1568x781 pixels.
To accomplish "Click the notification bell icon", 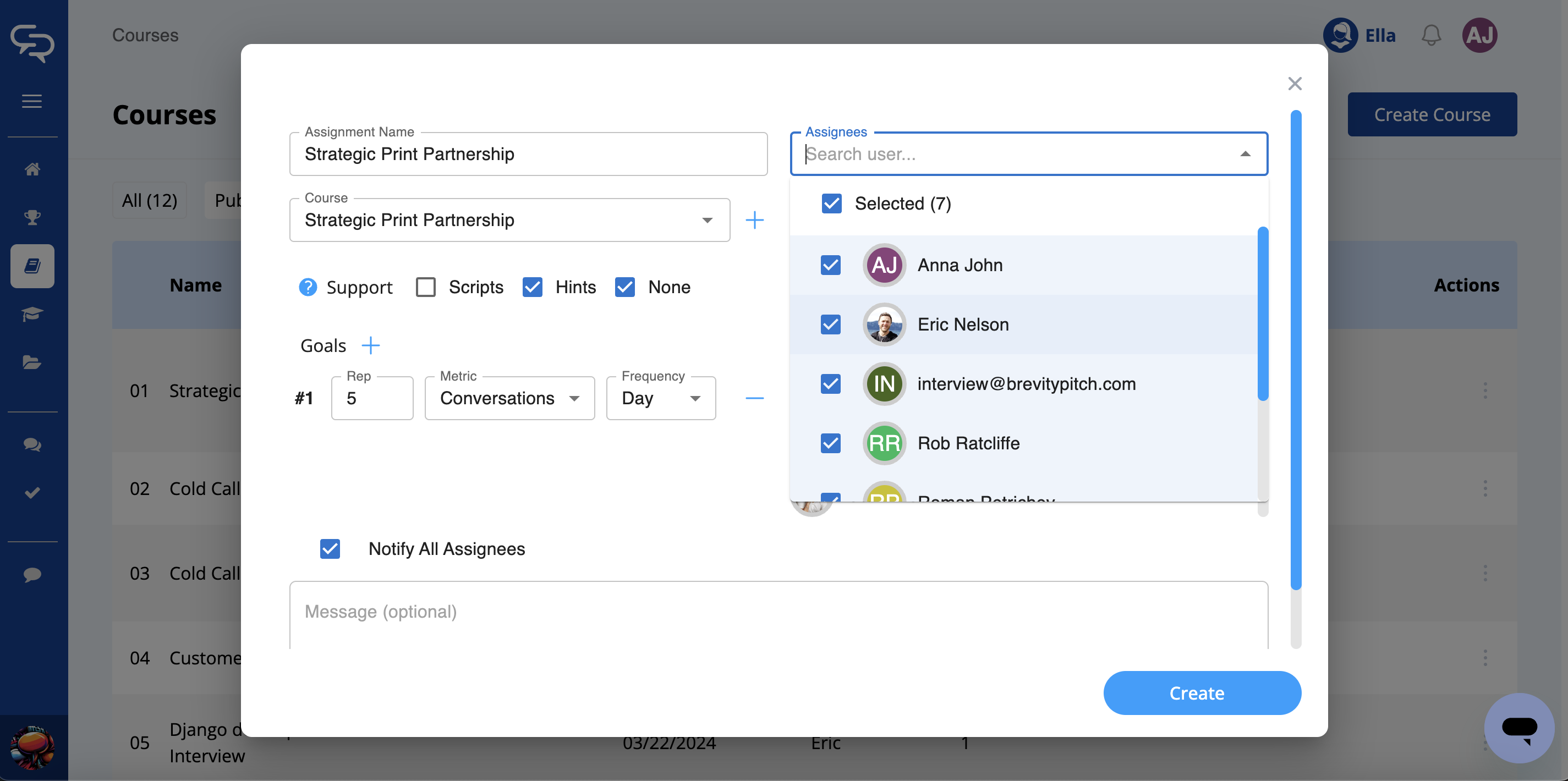I will (x=1431, y=35).
